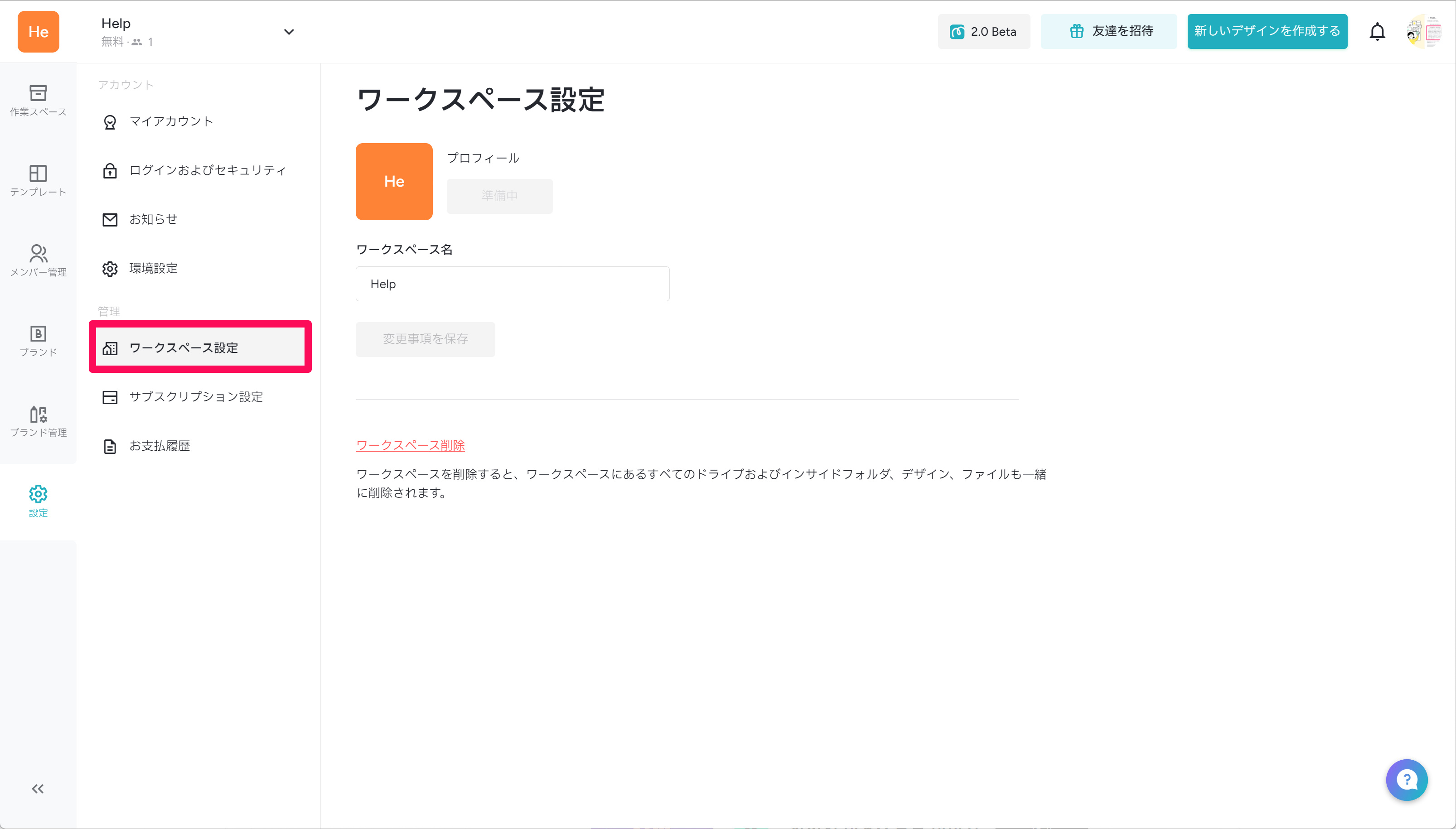Open the user avatar in top right
The height and width of the screenshot is (829, 1456).
point(1423,32)
